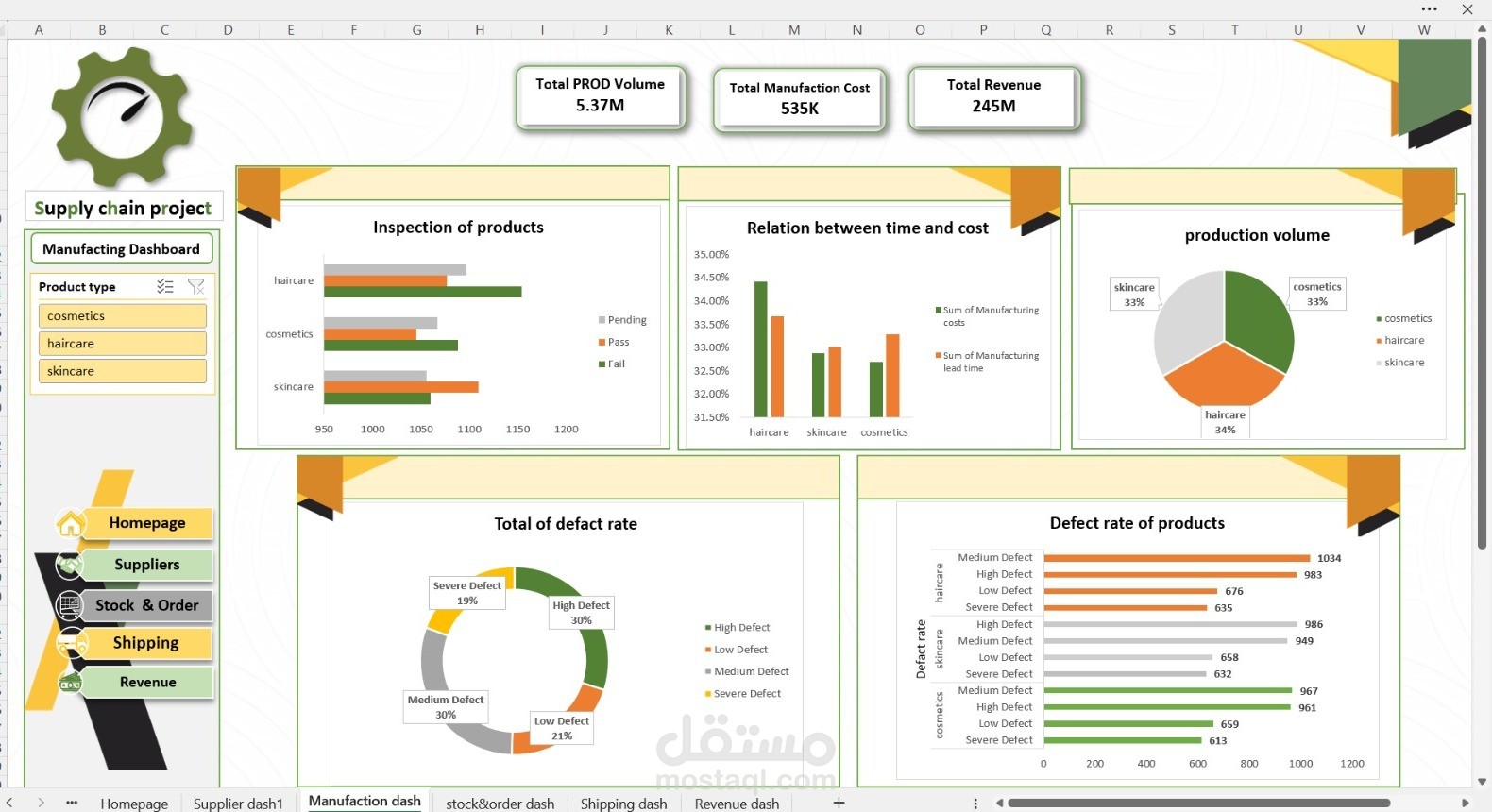The width and height of the screenshot is (1492, 812).
Task: Click the horizontal scrollbar thumb
Action: [x=1199, y=803]
